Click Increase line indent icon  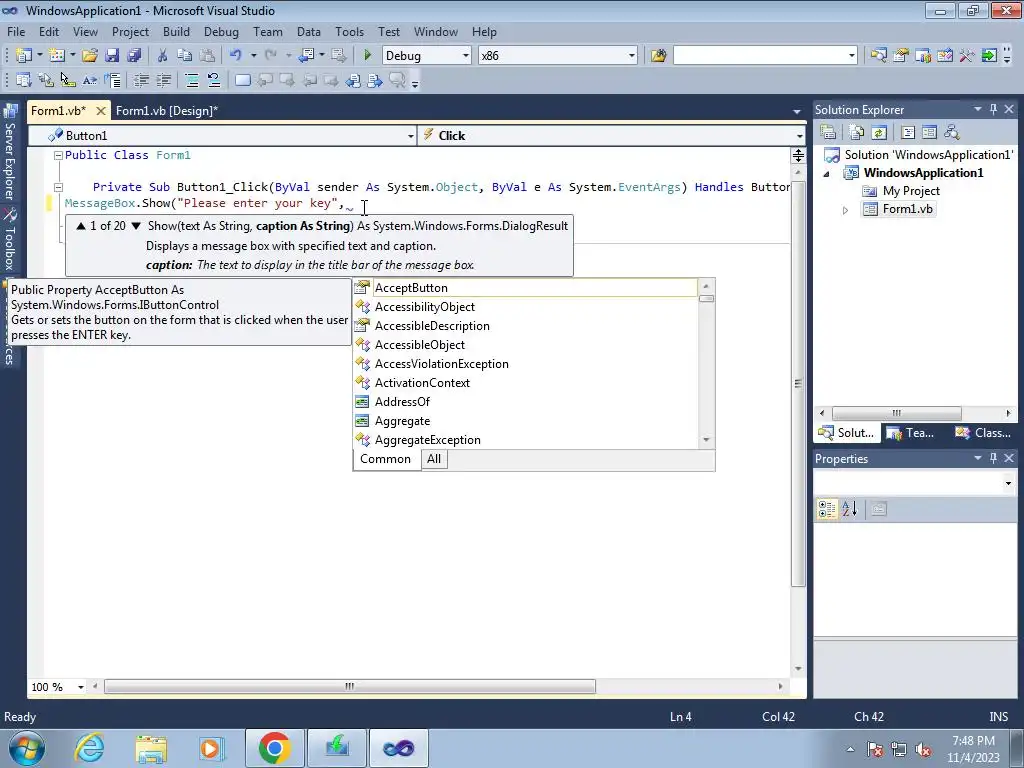pyautogui.click(x=163, y=80)
